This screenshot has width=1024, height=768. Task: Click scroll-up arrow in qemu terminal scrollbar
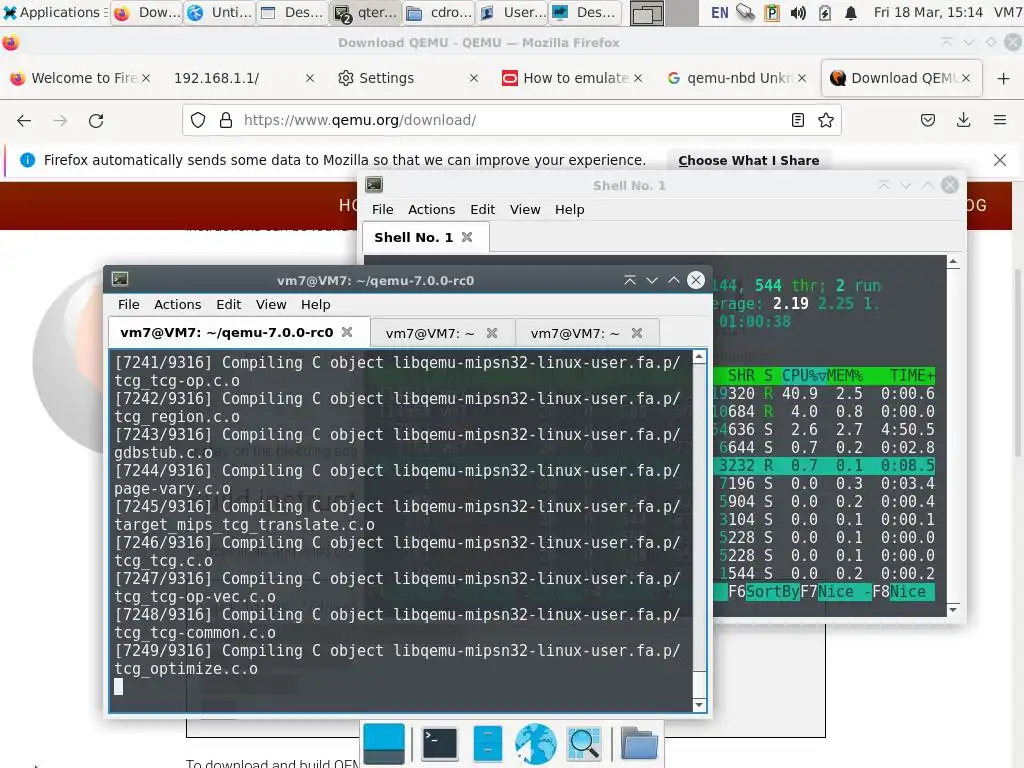click(699, 357)
